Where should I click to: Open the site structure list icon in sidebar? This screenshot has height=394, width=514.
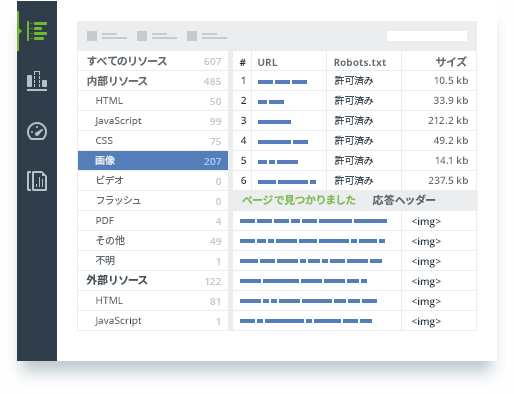click(37, 31)
